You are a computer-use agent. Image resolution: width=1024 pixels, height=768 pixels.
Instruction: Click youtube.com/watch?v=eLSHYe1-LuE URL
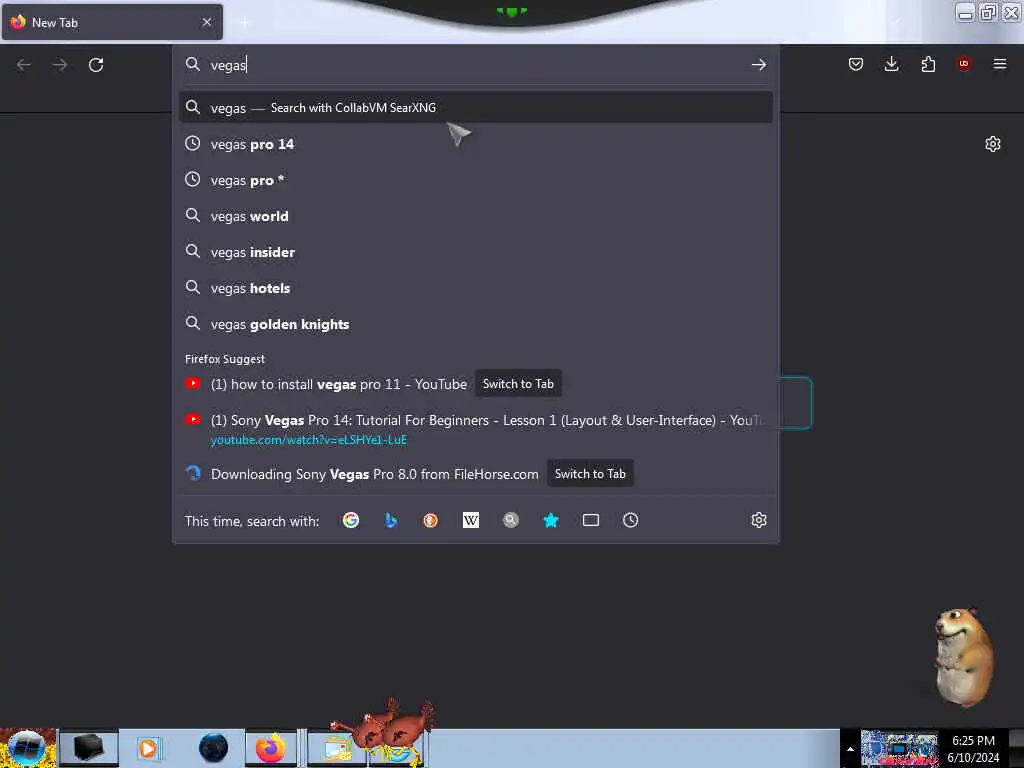[308, 440]
